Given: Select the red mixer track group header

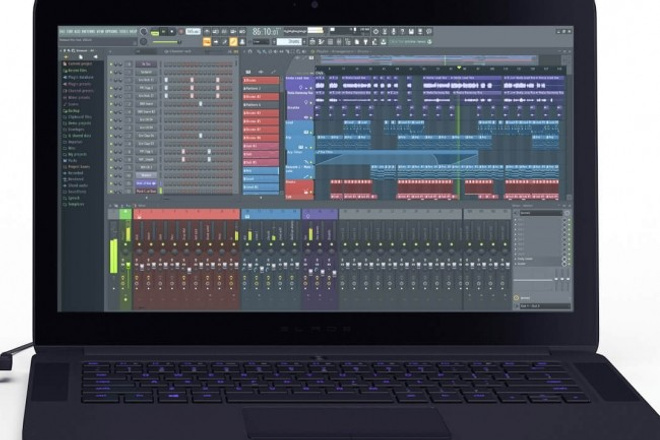Looking at the screenshot, I should [x=186, y=214].
